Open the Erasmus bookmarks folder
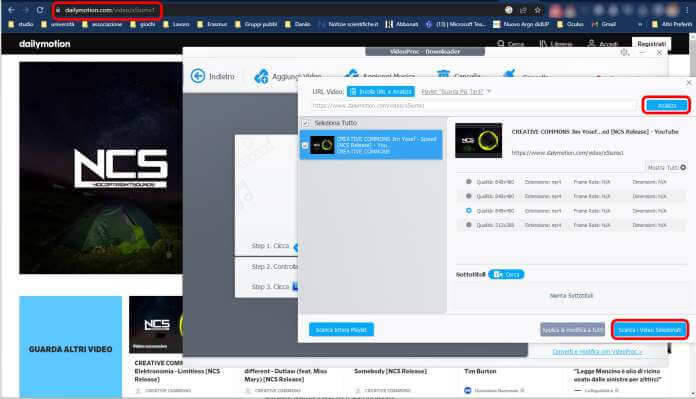This screenshot has height=399, width=696. (x=212, y=24)
